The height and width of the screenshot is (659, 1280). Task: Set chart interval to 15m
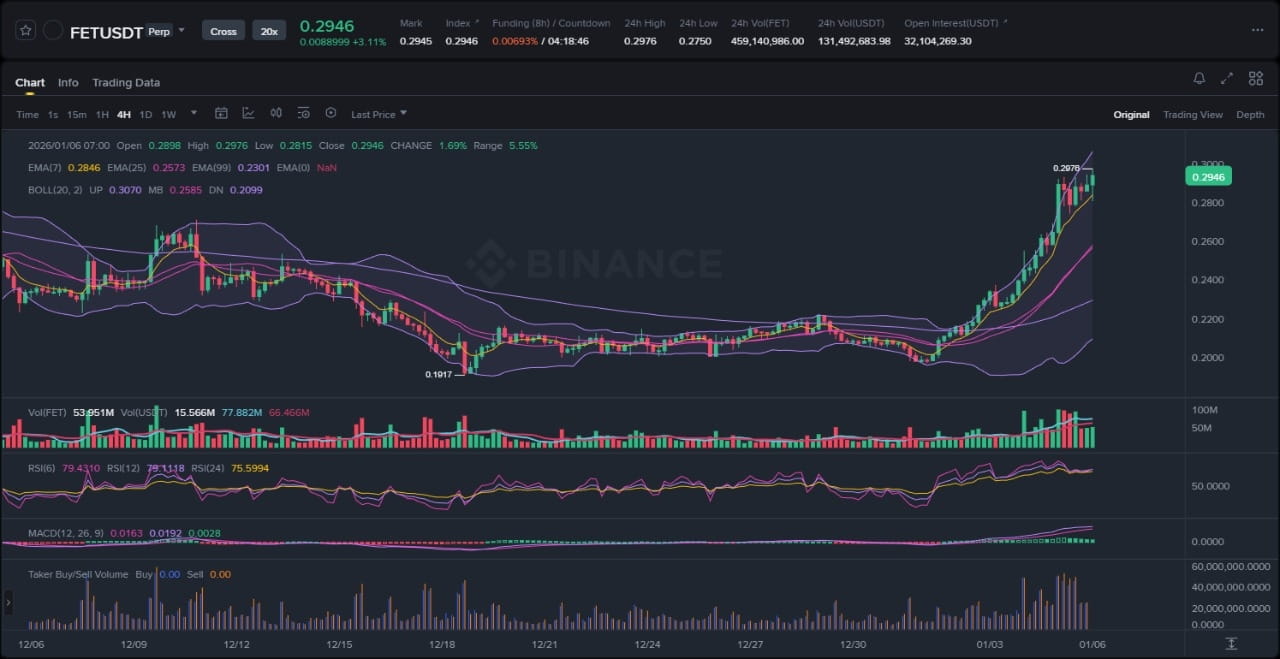coord(76,115)
